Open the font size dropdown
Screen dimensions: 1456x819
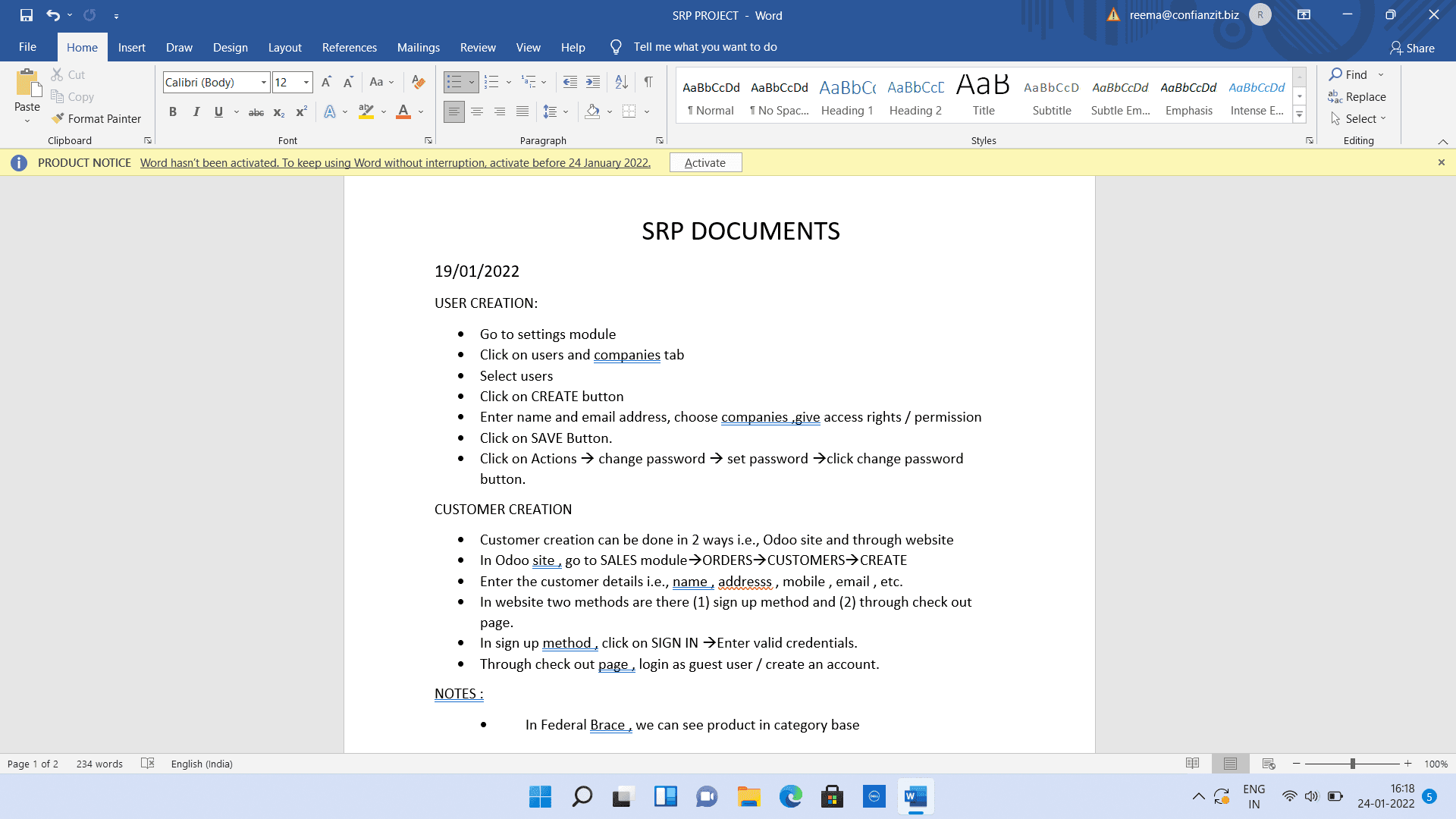[306, 83]
